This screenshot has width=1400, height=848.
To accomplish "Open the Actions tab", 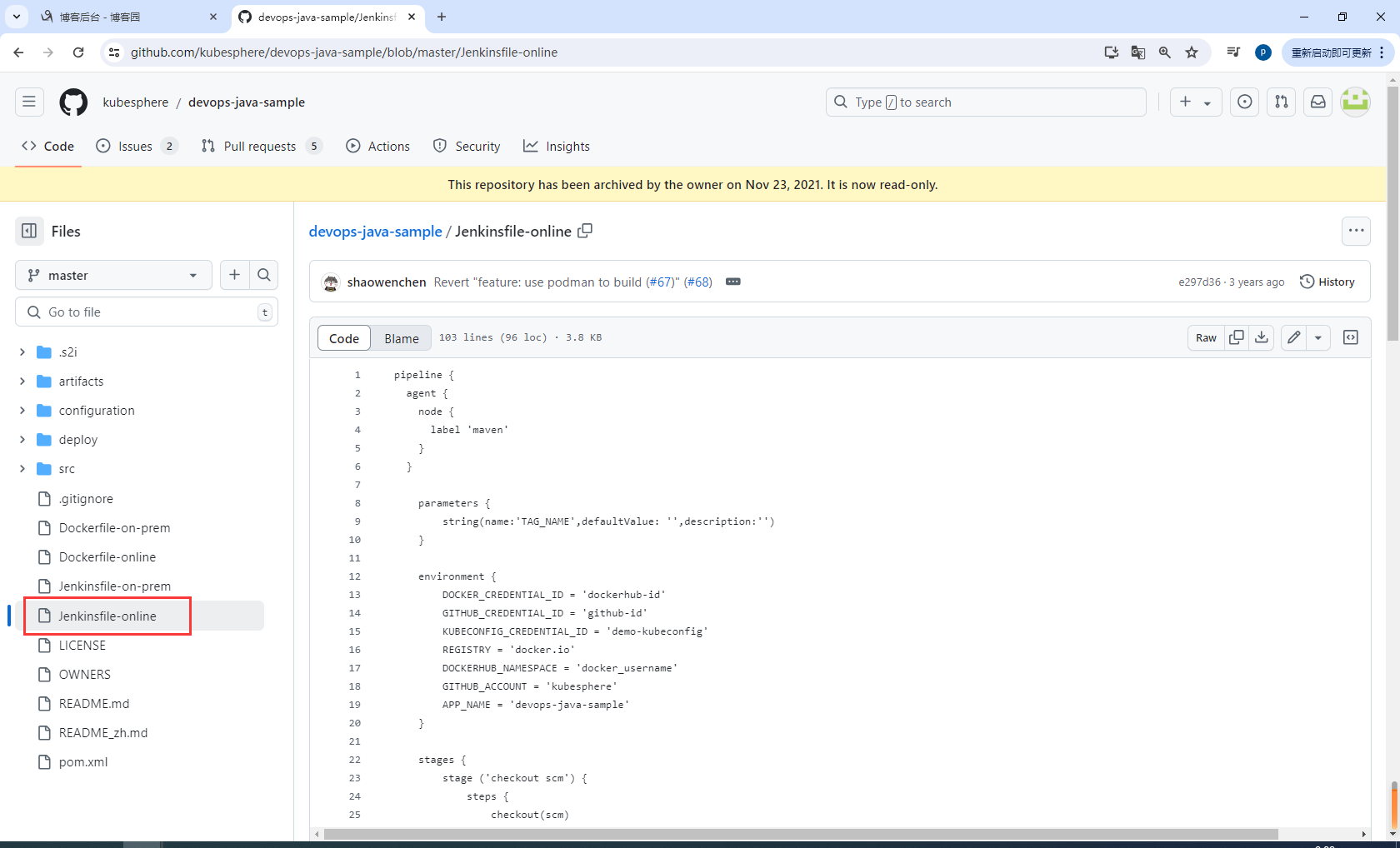I will pos(378,146).
